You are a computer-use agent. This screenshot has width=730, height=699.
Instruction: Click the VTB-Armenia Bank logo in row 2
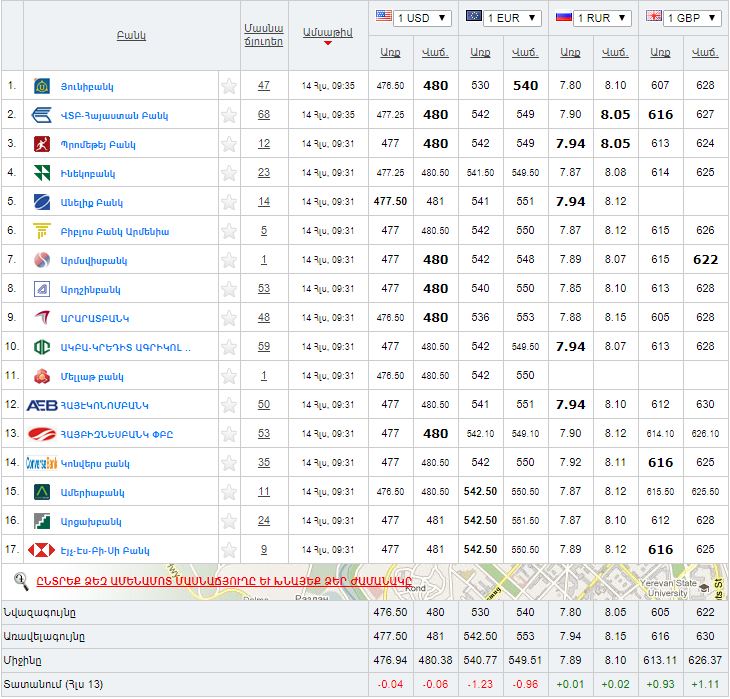[x=42, y=115]
